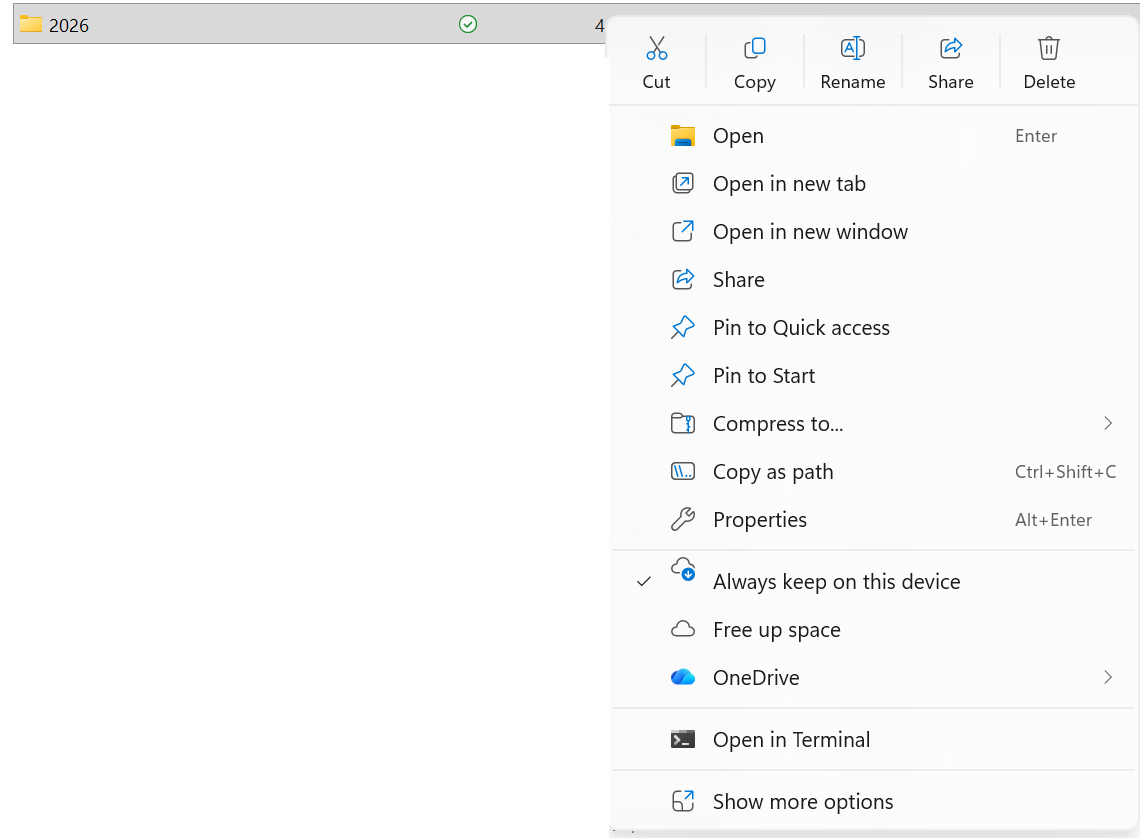Open the OneDrive submenu chevron
Image resolution: width=1140 pixels, height=838 pixels.
click(x=1107, y=677)
